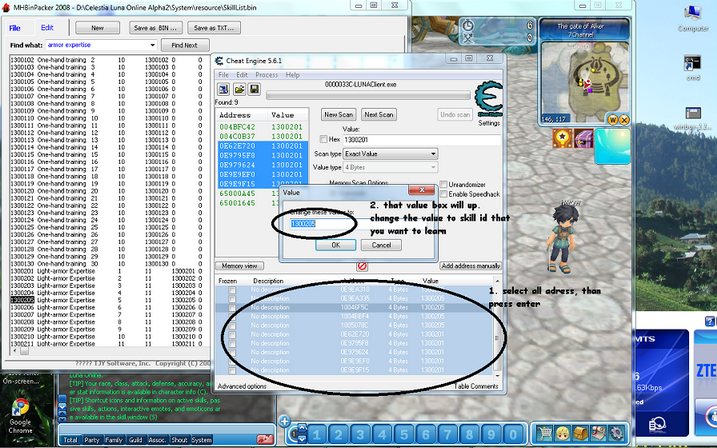
Task: Click the clock icon in game status panel
Action: pyautogui.click(x=467, y=26)
